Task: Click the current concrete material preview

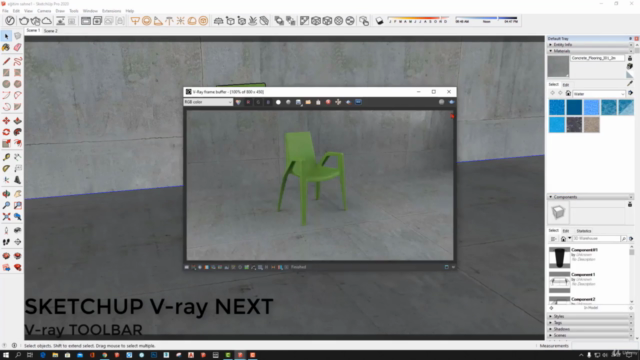Action: [x=558, y=66]
